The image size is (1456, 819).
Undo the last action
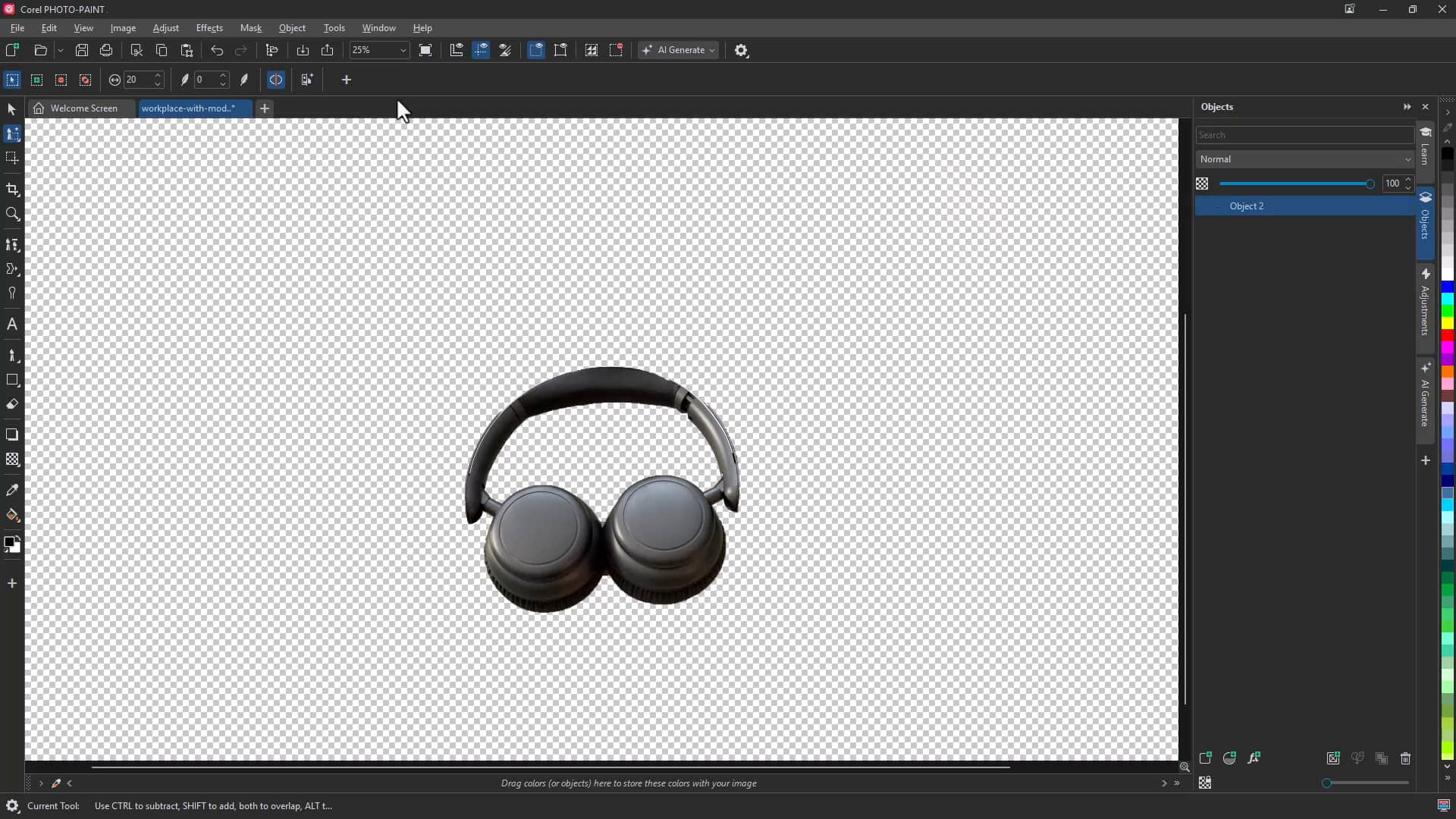(217, 50)
